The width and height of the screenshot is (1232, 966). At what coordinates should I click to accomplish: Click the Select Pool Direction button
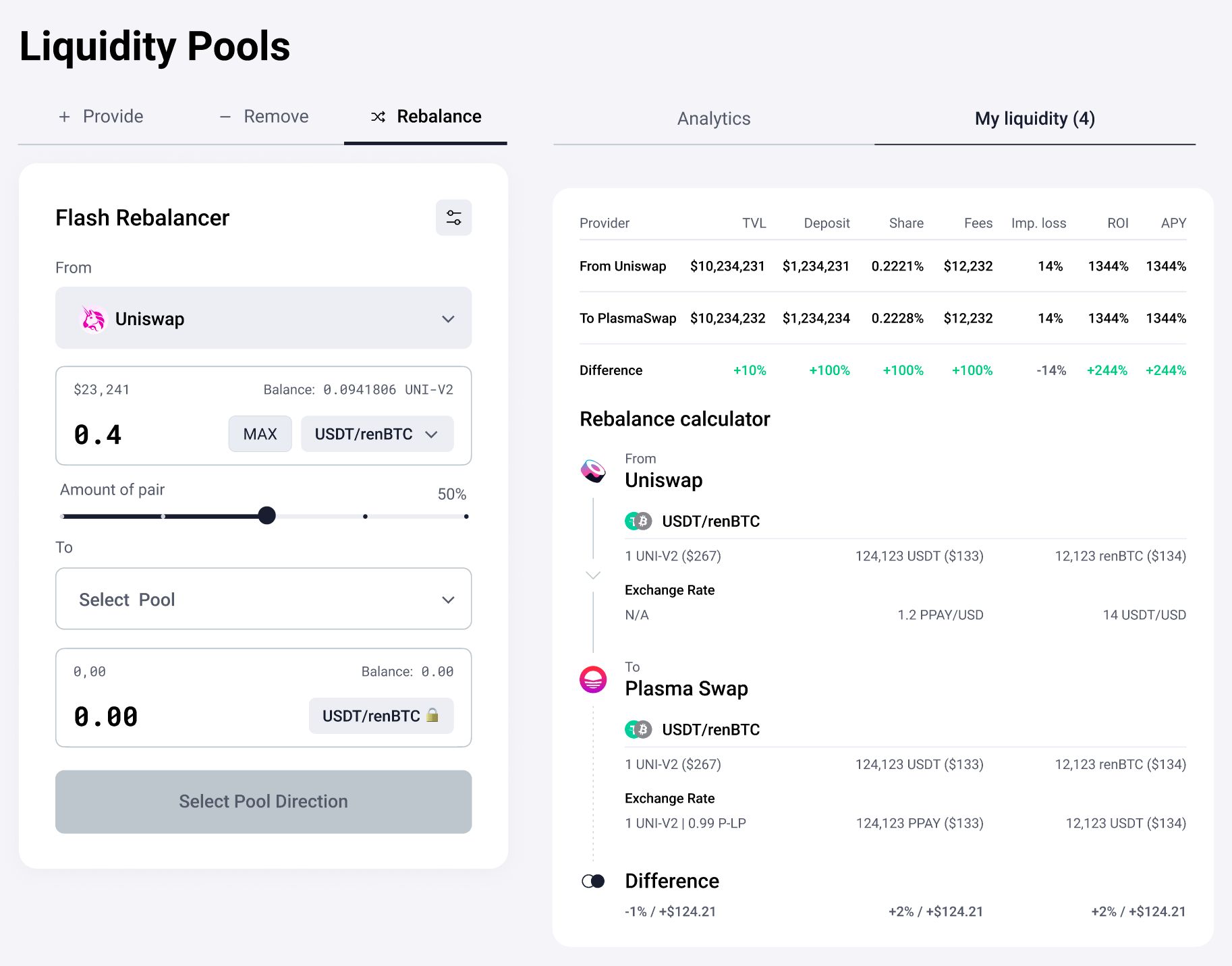point(263,801)
